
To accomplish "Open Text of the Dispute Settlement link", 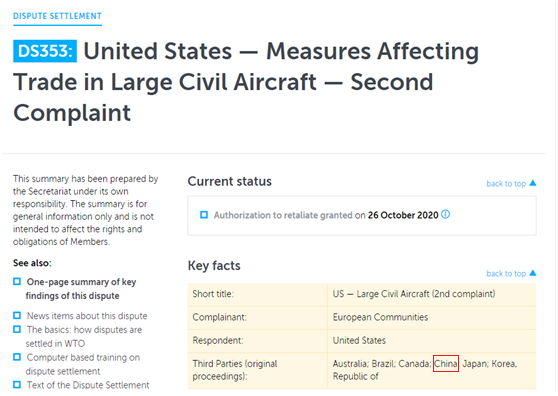I will click(x=88, y=385).
